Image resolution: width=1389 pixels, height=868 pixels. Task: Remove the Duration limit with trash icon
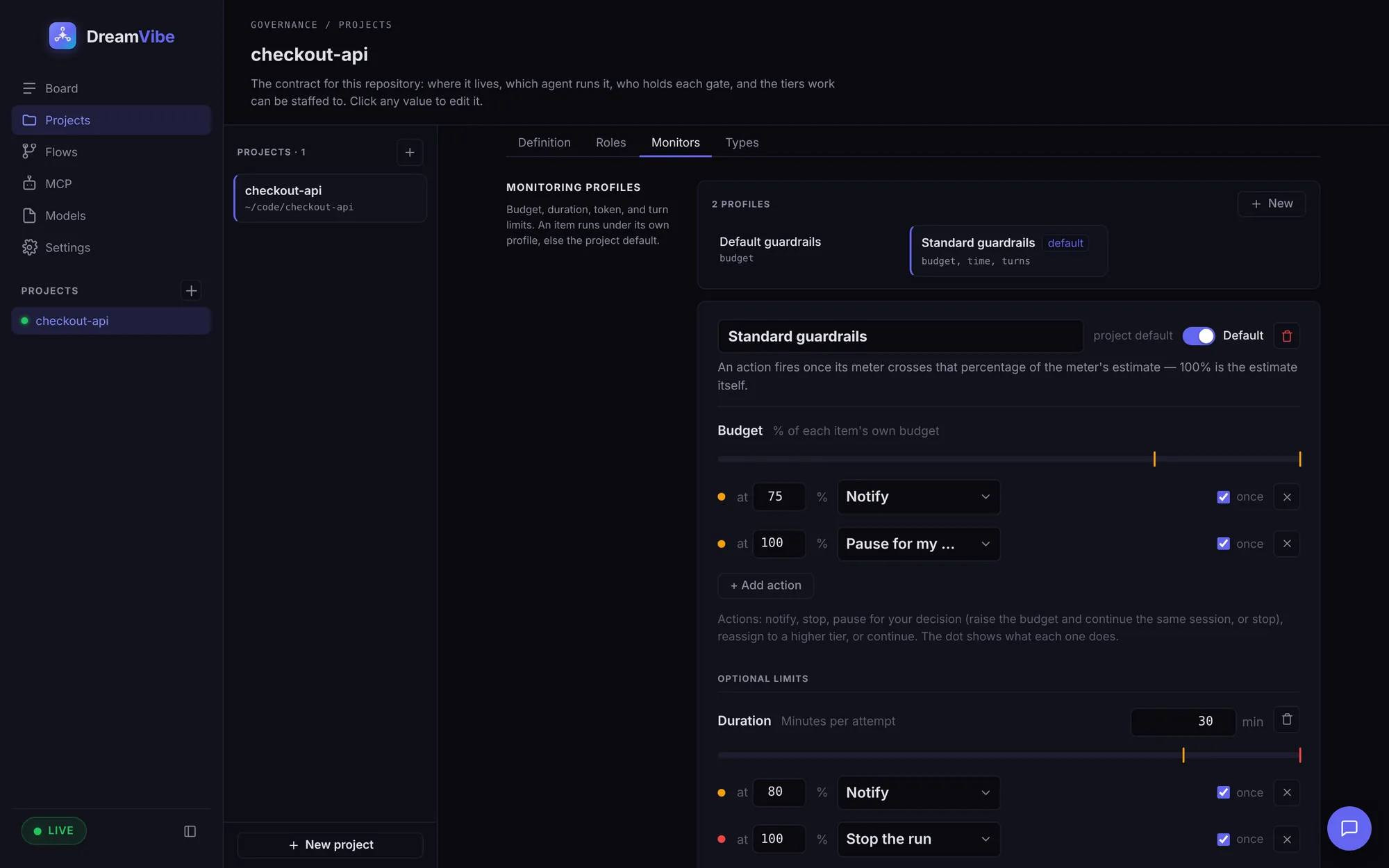pyautogui.click(x=1287, y=719)
